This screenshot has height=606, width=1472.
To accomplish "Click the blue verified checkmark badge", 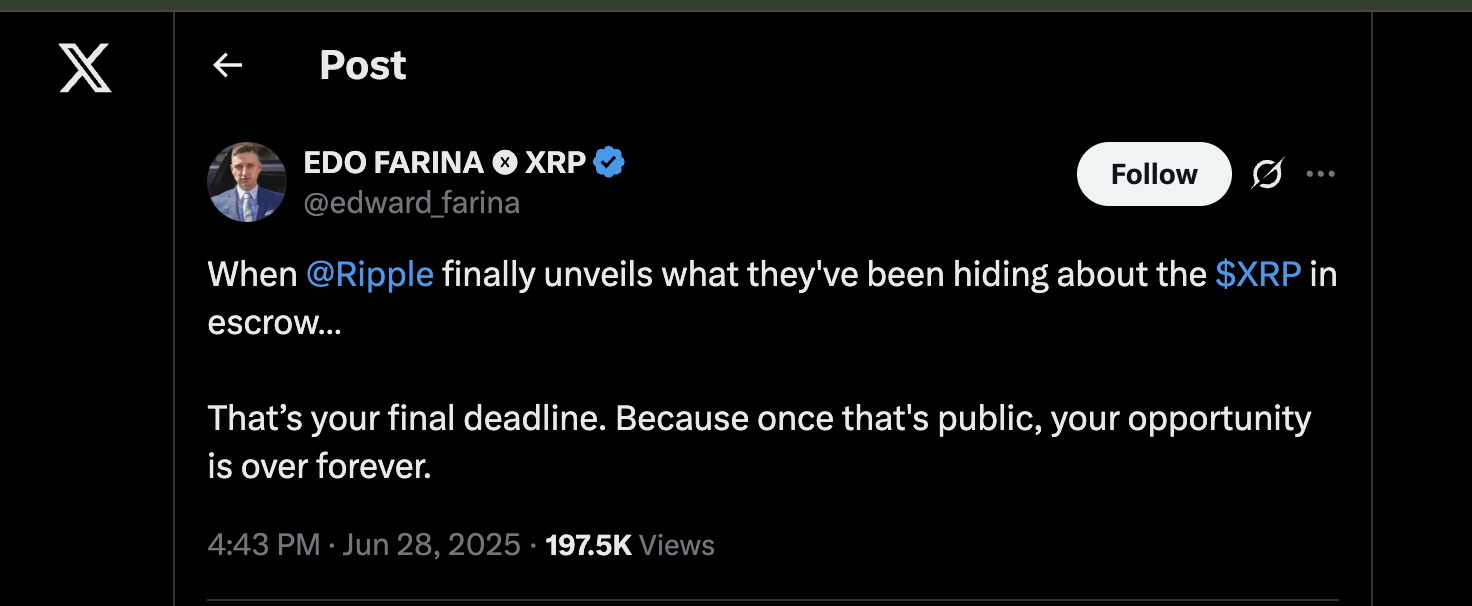I will click(x=609, y=161).
